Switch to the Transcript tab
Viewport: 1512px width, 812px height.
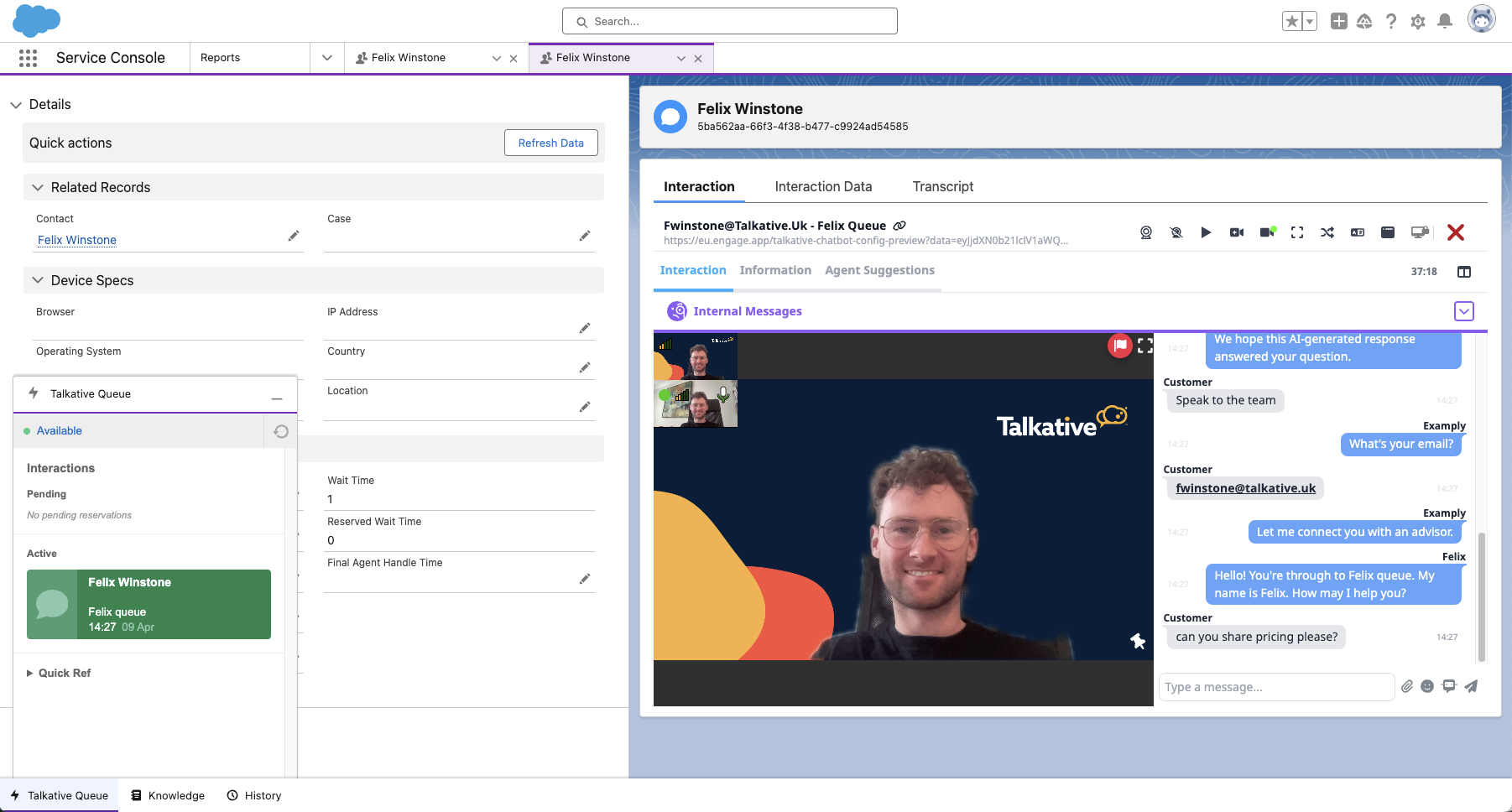point(942,186)
